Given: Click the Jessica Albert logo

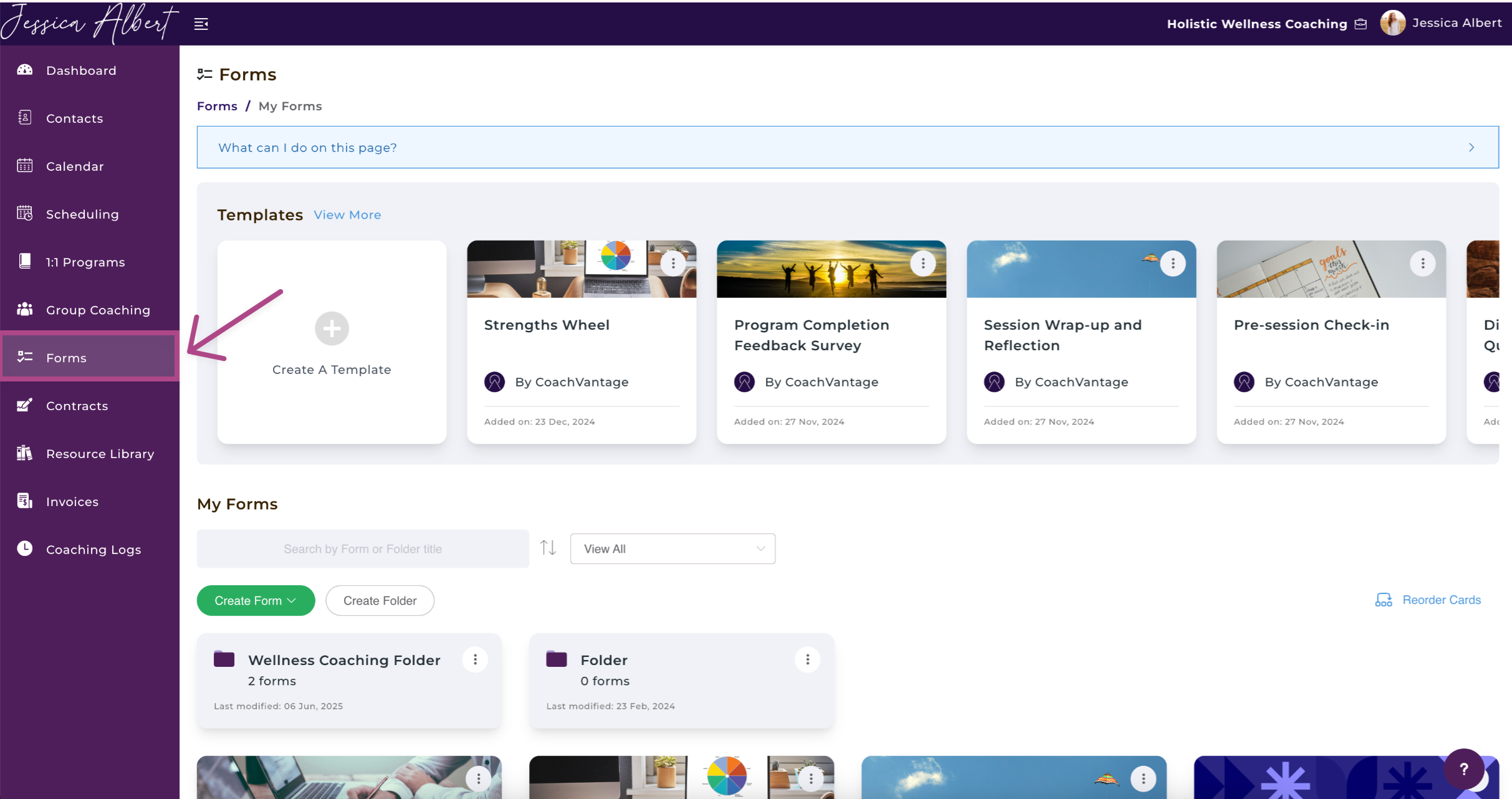Looking at the screenshot, I should click(90, 22).
